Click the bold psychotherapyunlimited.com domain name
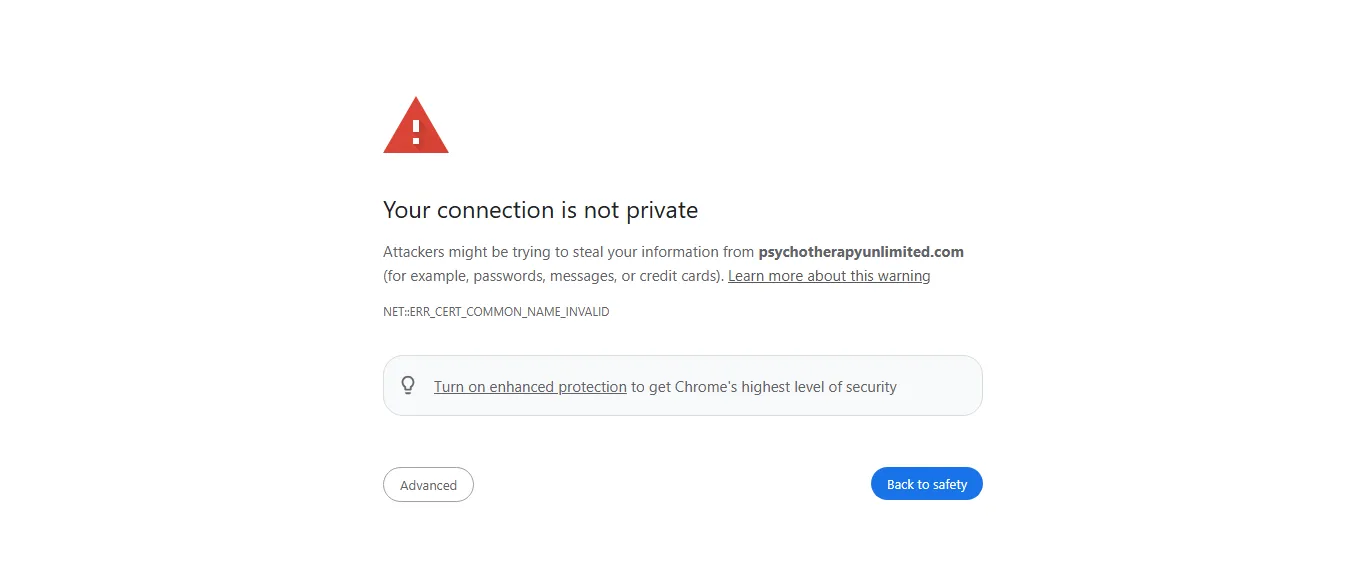The width and height of the screenshot is (1366, 581). pos(861,252)
